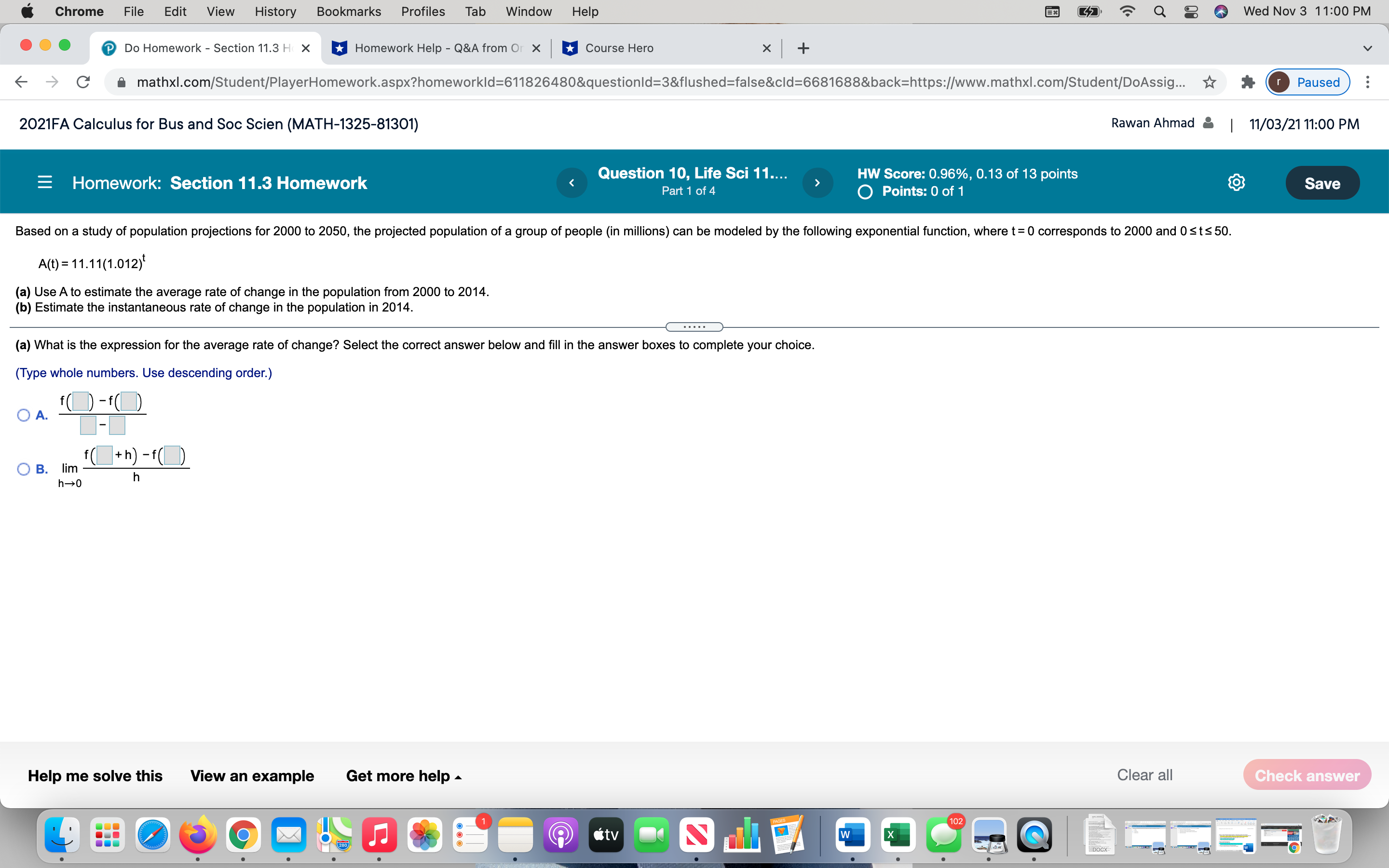1389x868 pixels.
Task: Open Chrome's three-dot menu
Action: [1368, 82]
